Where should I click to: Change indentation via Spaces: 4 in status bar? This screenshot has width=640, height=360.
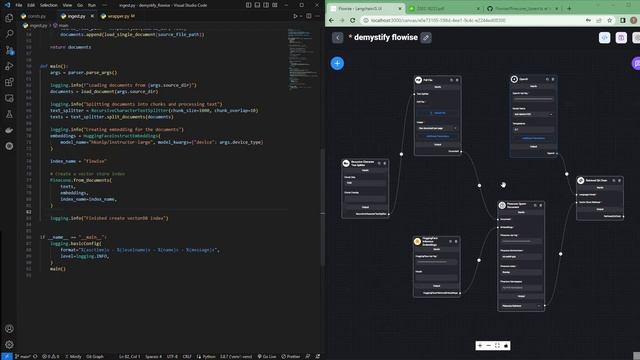[153, 356]
